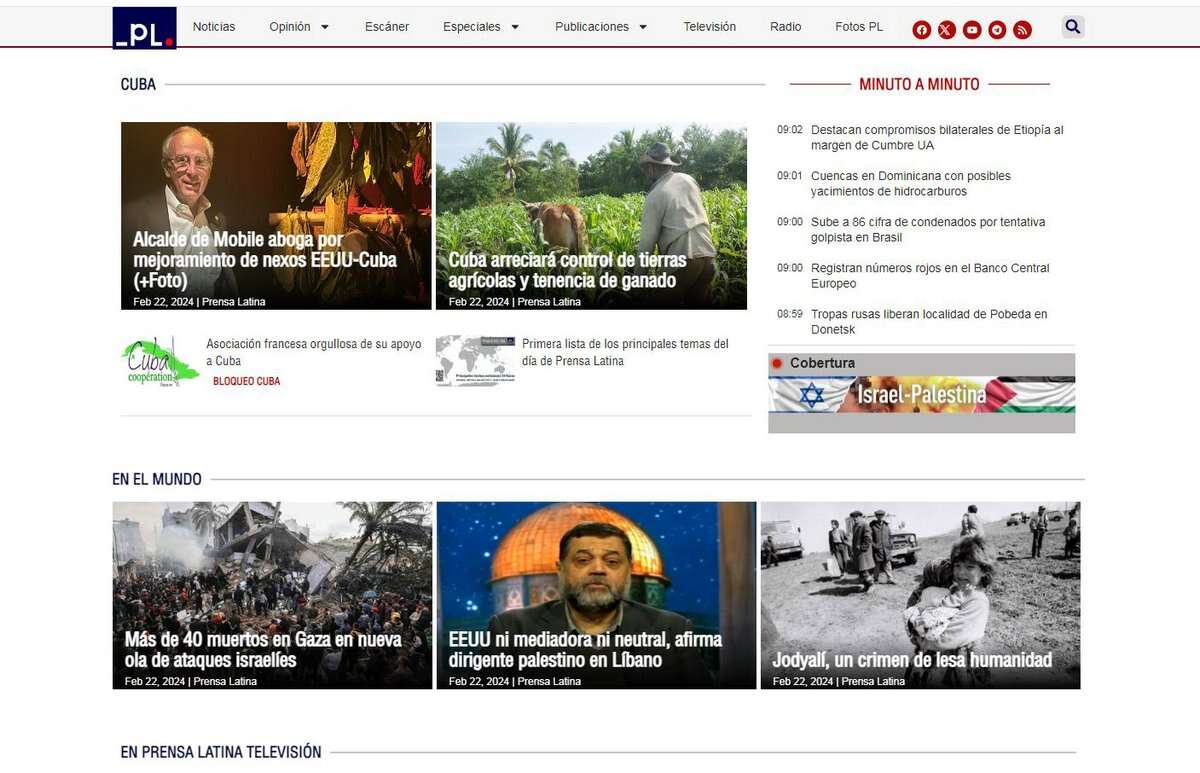Expand the Opinión dropdown menu
This screenshot has height=773, width=1200.
point(299,27)
